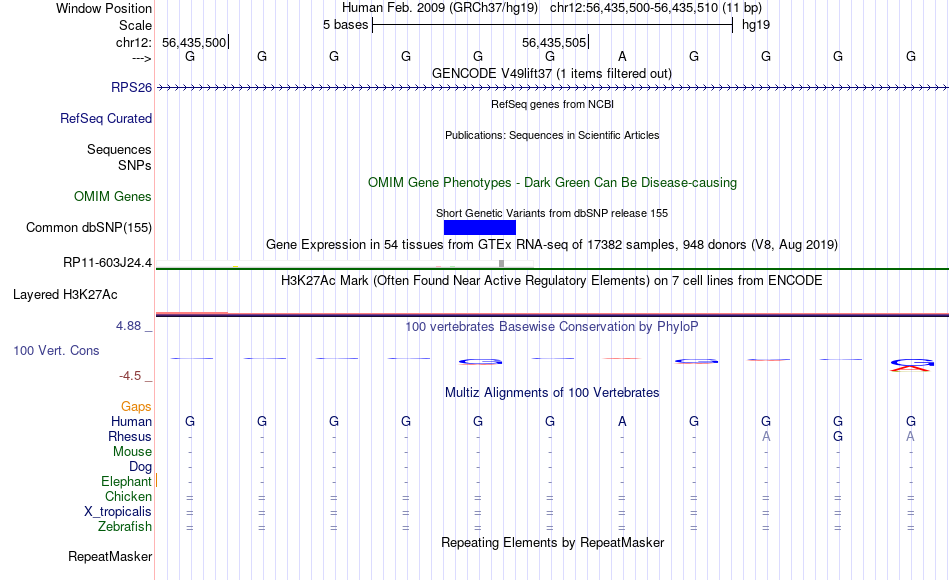Click the hg19 label beside the scale bar
The image size is (950, 580).
(x=756, y=25)
